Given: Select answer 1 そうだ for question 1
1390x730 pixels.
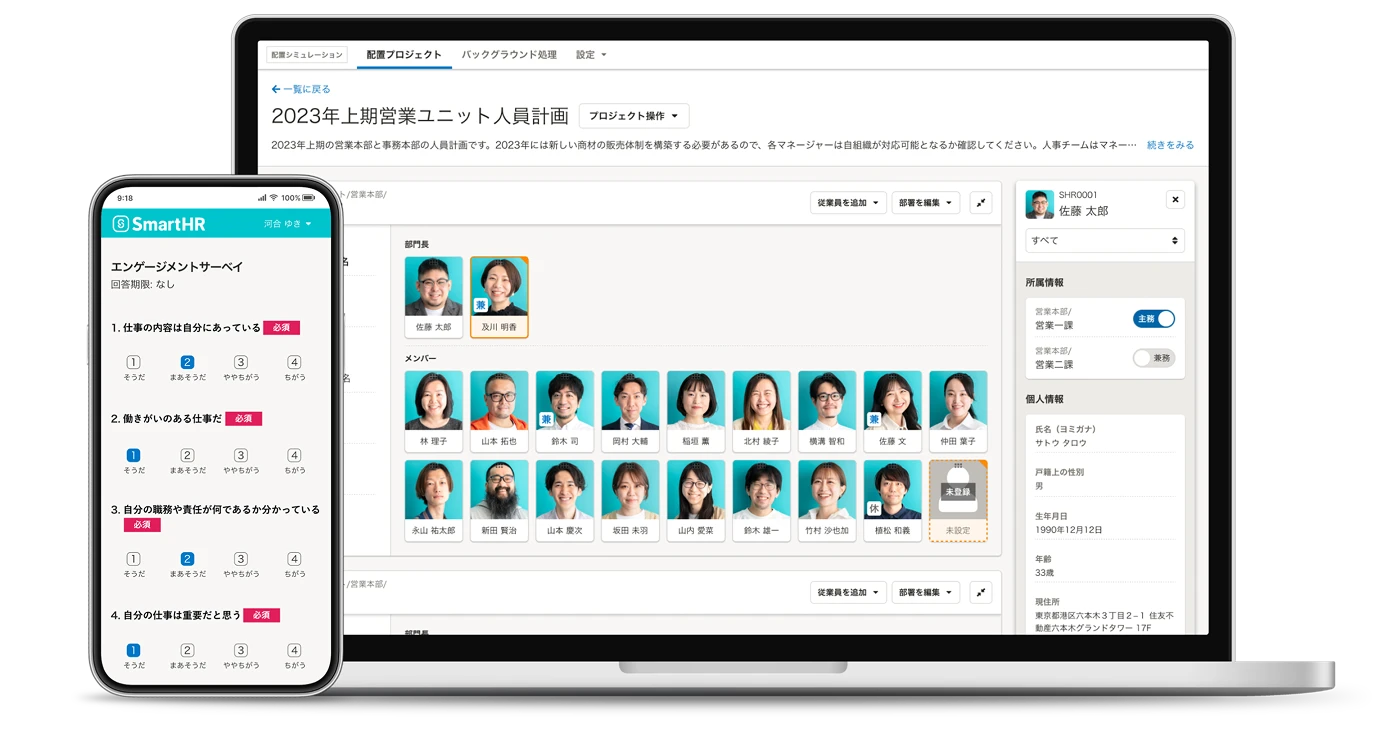Looking at the screenshot, I should pyautogui.click(x=133, y=368).
